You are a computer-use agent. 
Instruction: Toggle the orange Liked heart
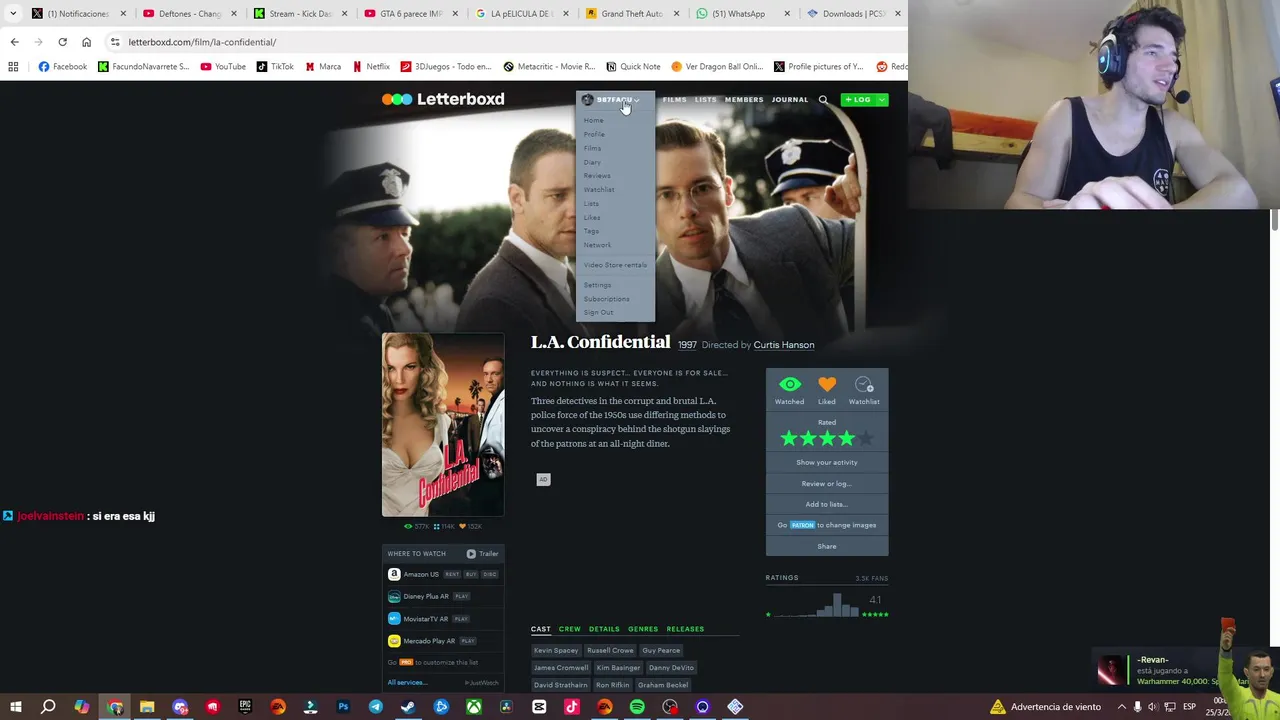[827, 384]
